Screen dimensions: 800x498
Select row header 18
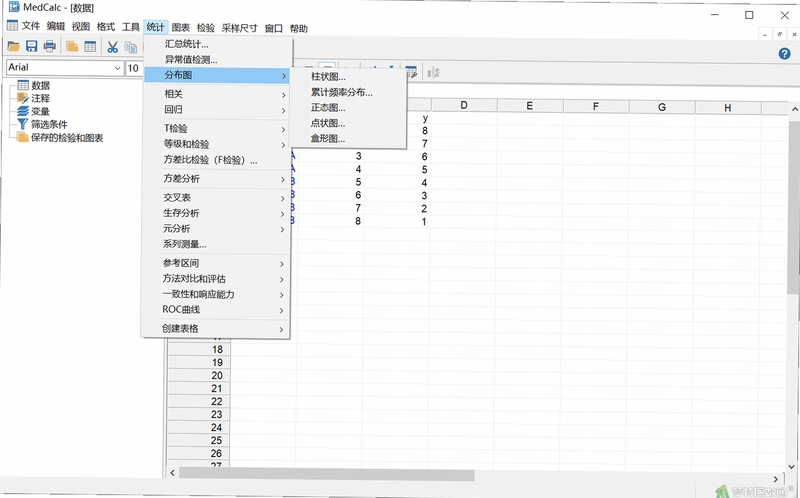pyautogui.click(x=198, y=350)
